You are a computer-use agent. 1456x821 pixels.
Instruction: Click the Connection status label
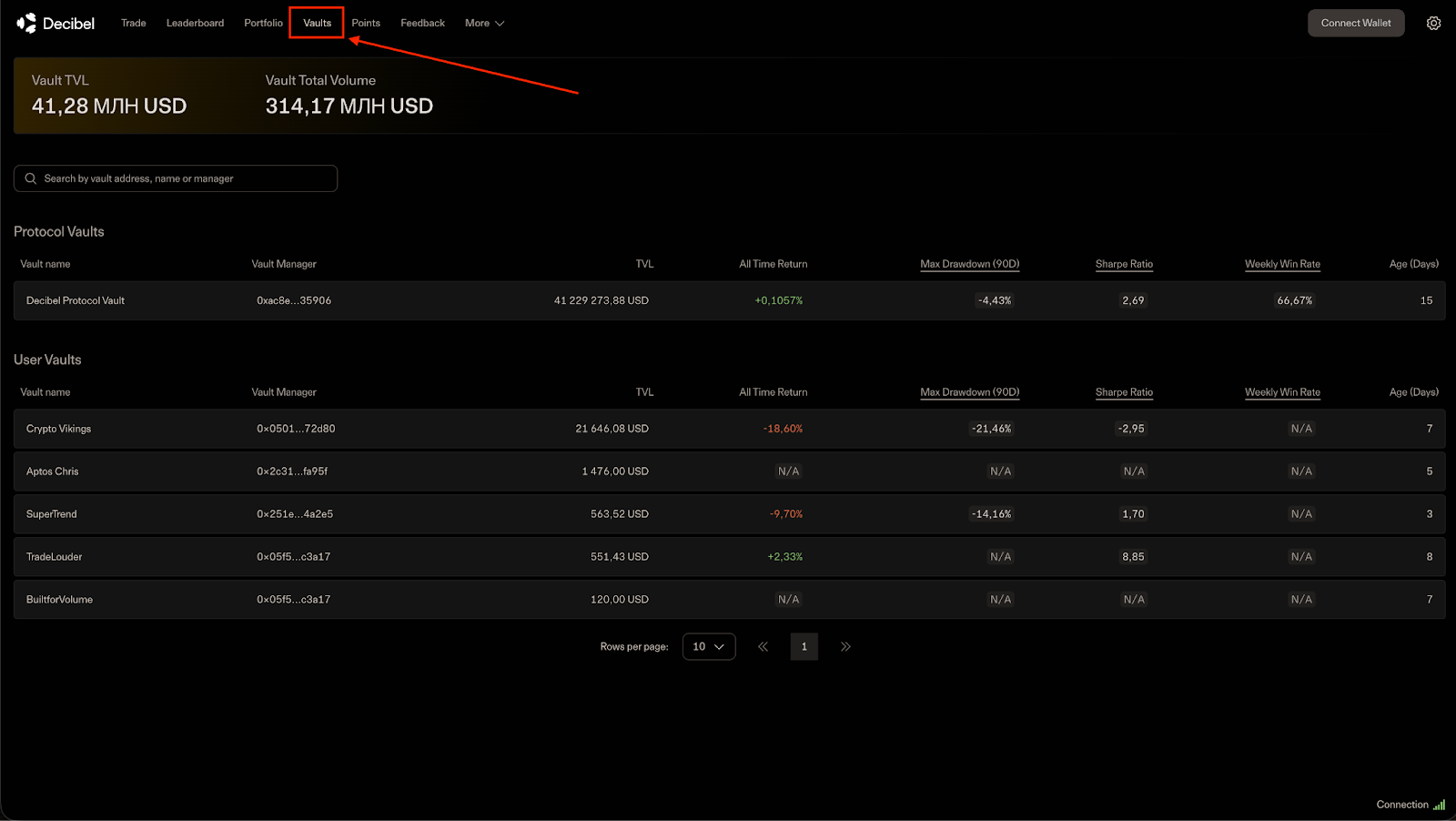click(1402, 805)
